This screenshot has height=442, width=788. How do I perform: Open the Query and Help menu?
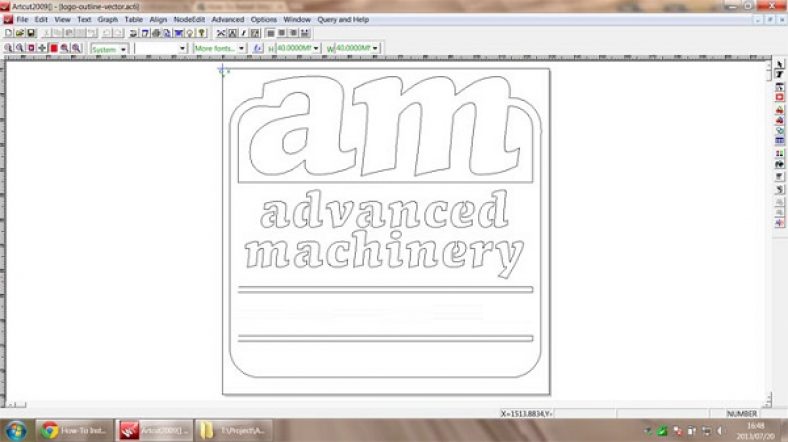pos(343,20)
